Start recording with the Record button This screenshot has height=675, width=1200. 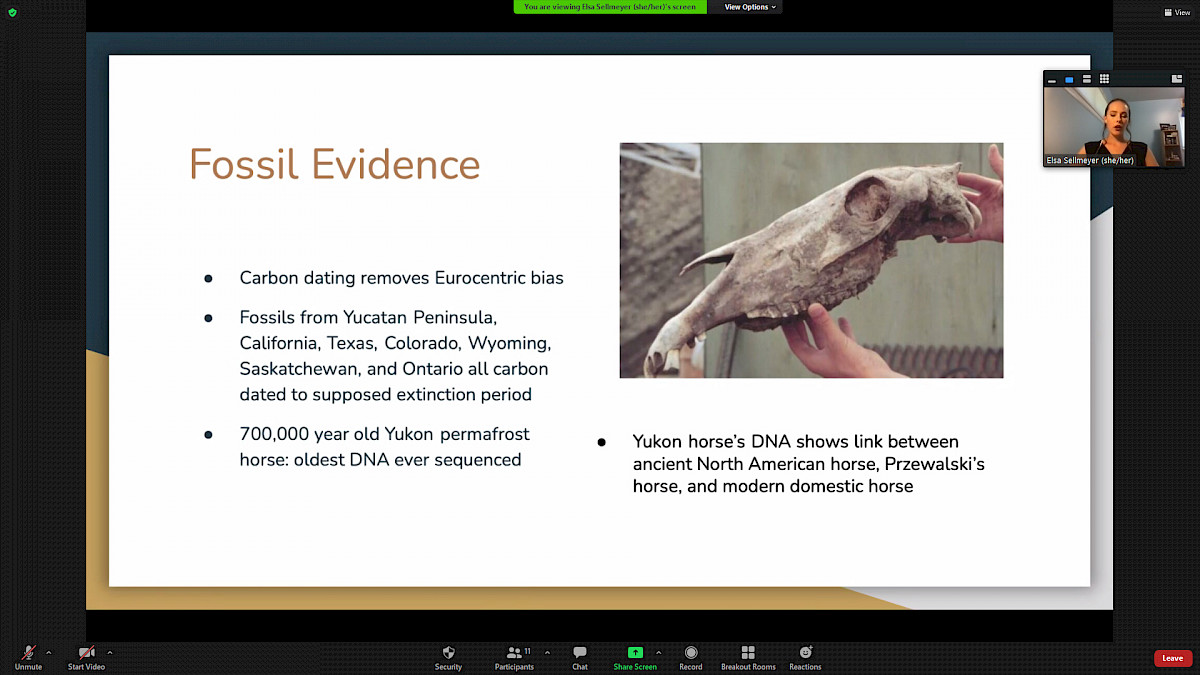(x=690, y=657)
